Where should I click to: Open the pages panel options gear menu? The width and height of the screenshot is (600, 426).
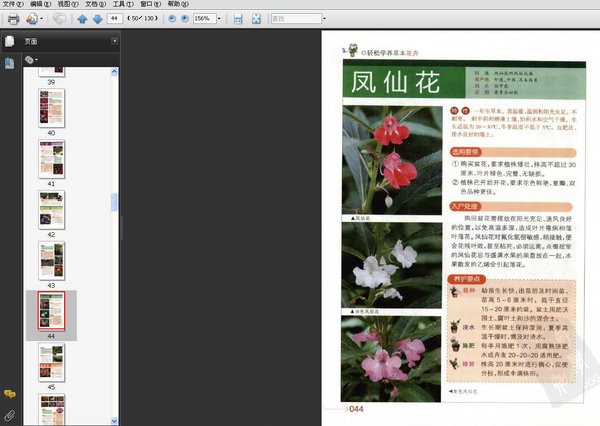click(31, 60)
